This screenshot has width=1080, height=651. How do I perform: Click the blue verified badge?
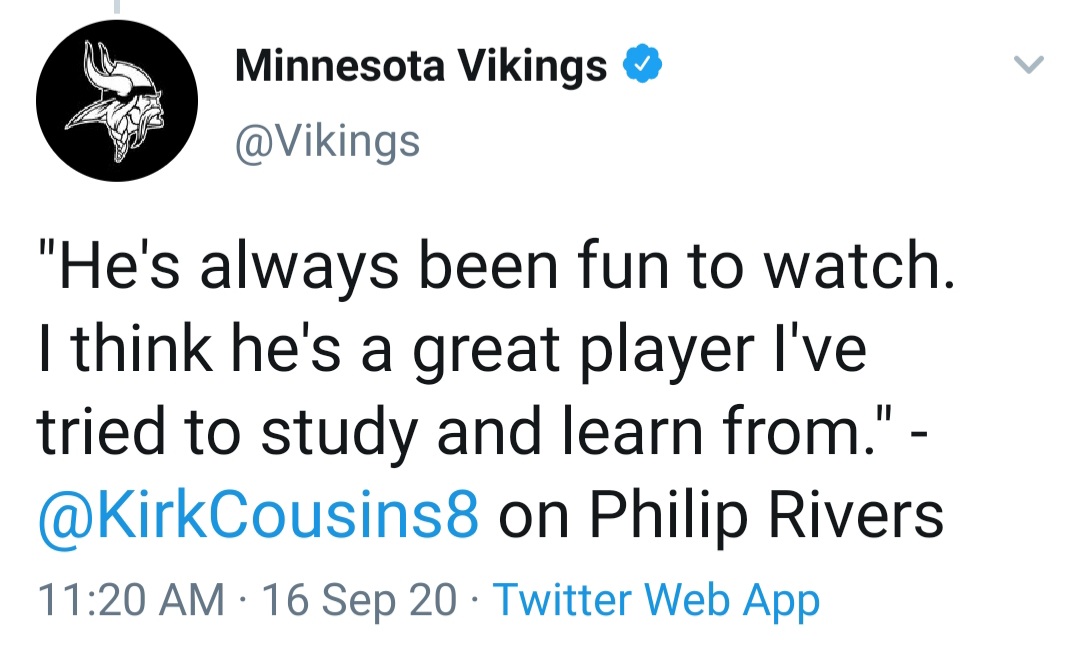pyautogui.click(x=642, y=64)
